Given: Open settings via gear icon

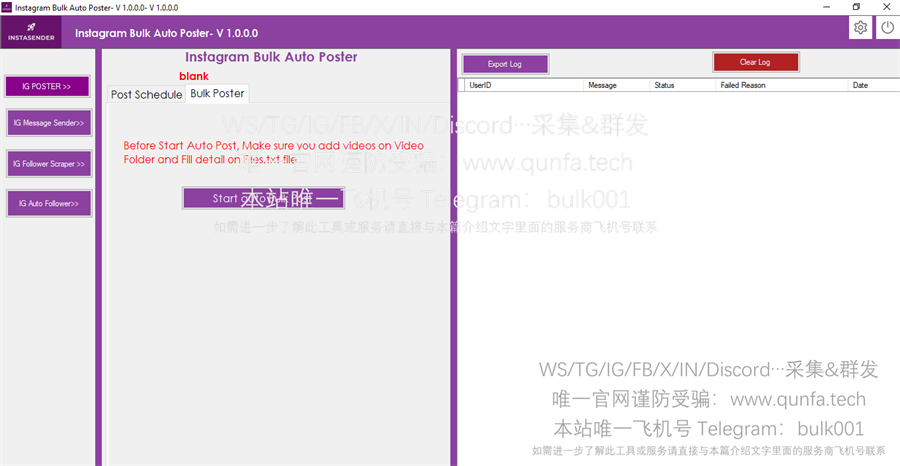Looking at the screenshot, I should 860,27.
